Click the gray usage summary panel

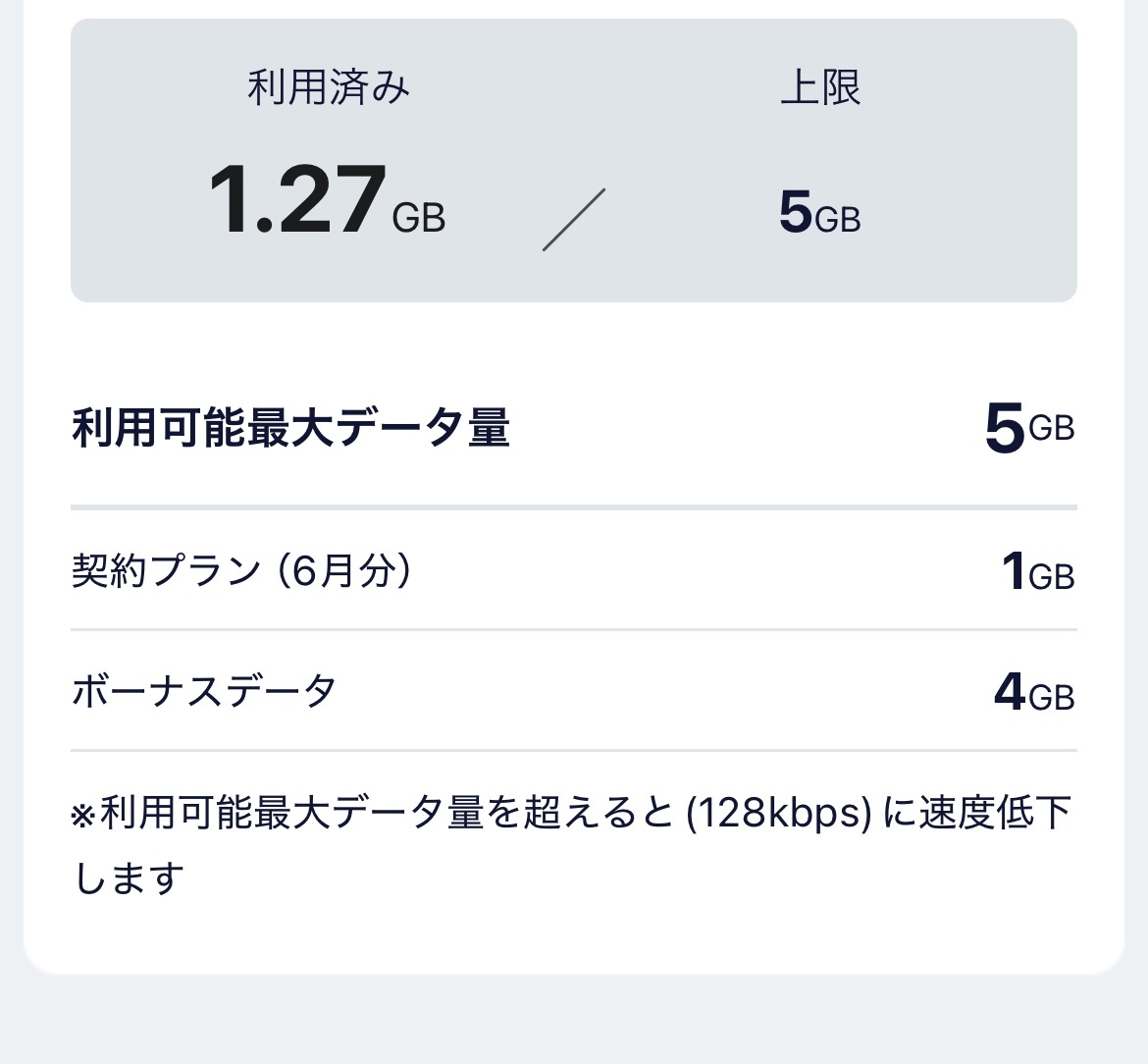point(574,160)
